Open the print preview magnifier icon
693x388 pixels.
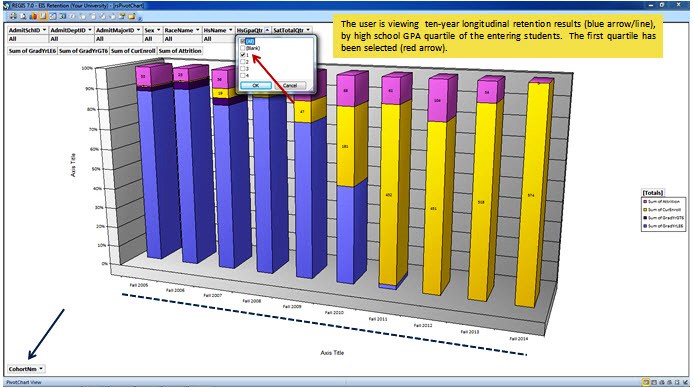pos(23,16)
